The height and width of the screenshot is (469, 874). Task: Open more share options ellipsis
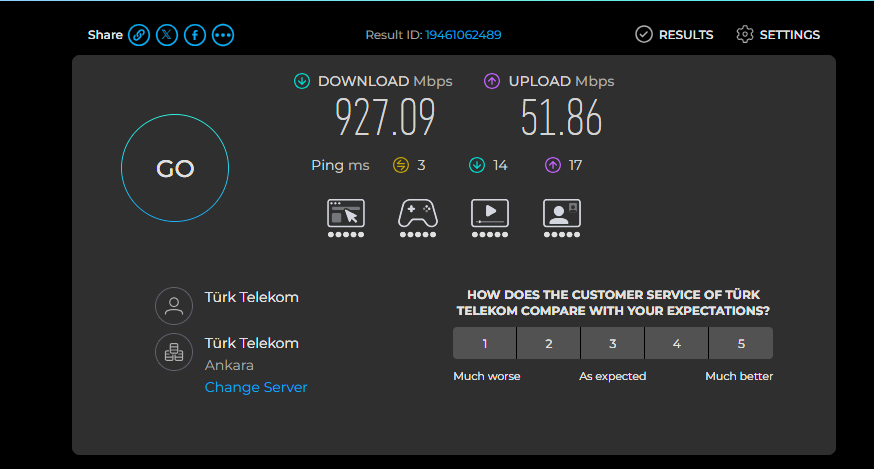click(x=223, y=35)
